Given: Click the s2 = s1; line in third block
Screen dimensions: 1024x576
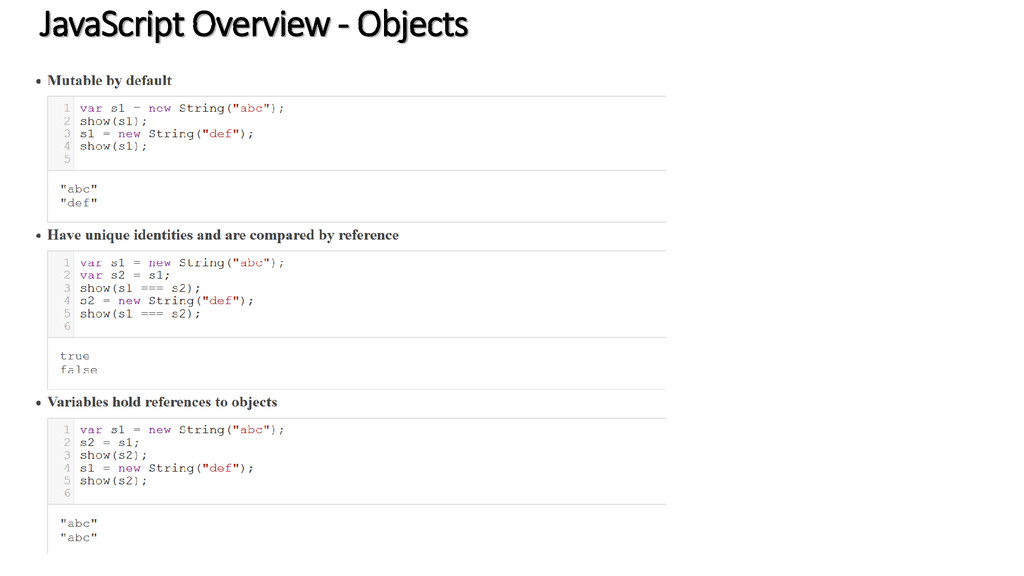Looking at the screenshot, I should click(110, 443).
